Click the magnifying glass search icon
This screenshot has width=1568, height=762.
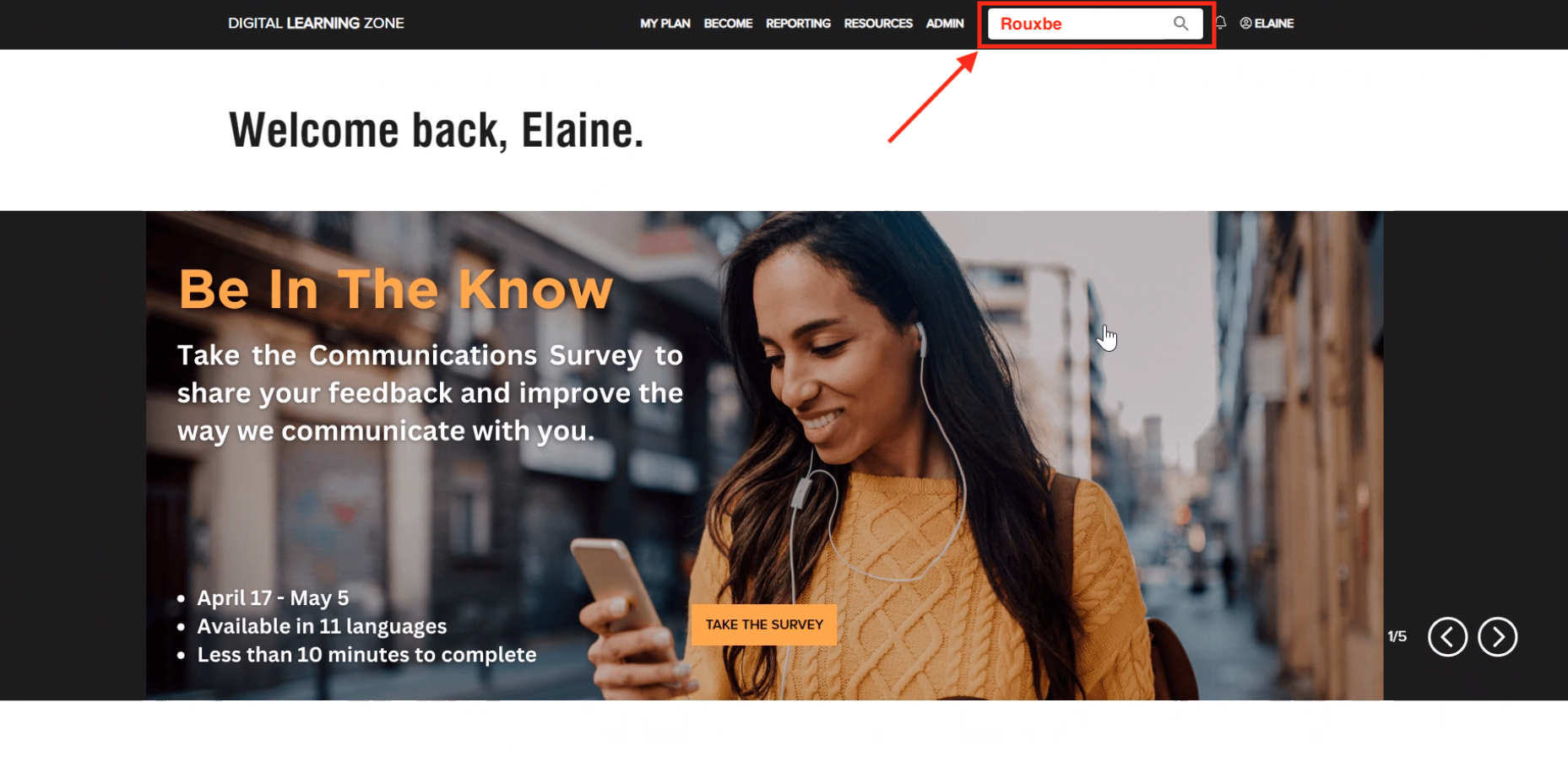click(x=1180, y=24)
